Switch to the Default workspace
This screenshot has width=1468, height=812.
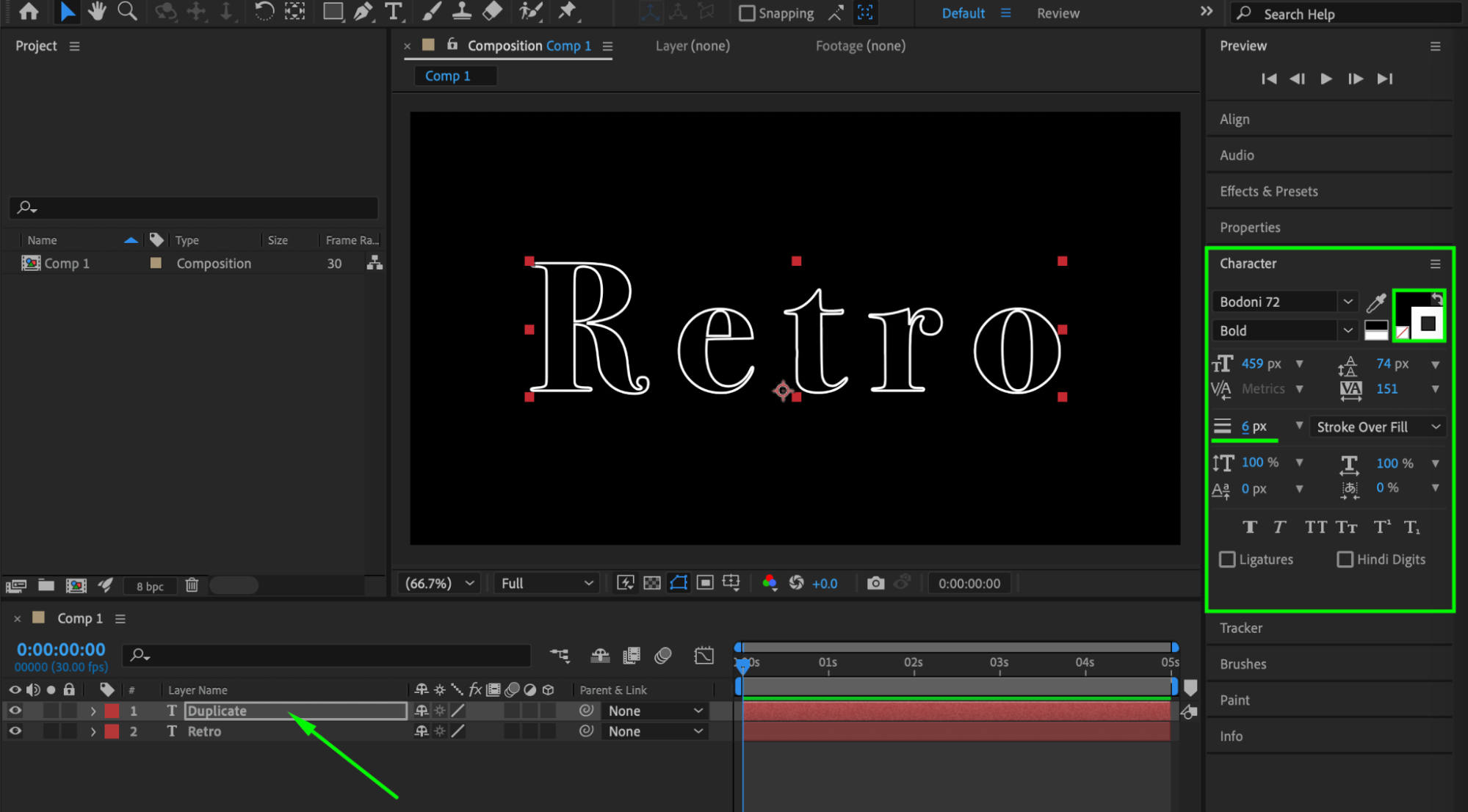[x=963, y=13]
